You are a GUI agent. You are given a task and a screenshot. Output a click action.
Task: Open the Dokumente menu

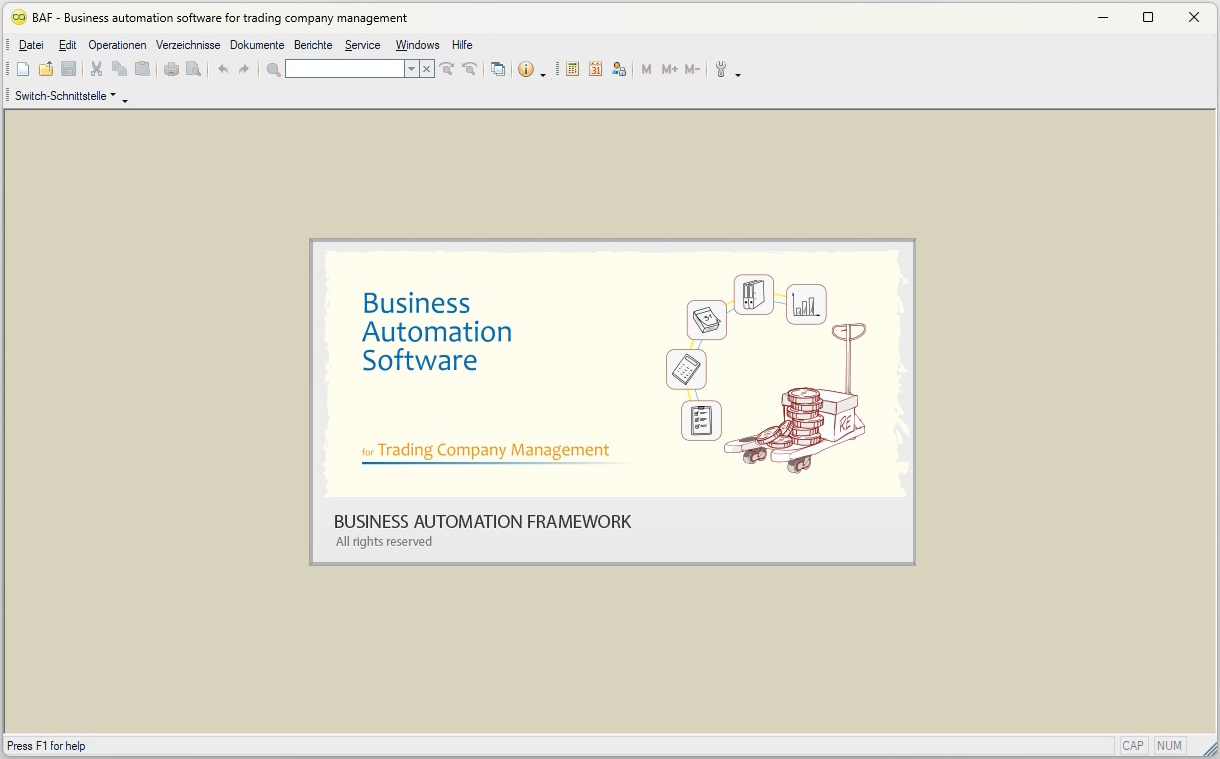257,45
